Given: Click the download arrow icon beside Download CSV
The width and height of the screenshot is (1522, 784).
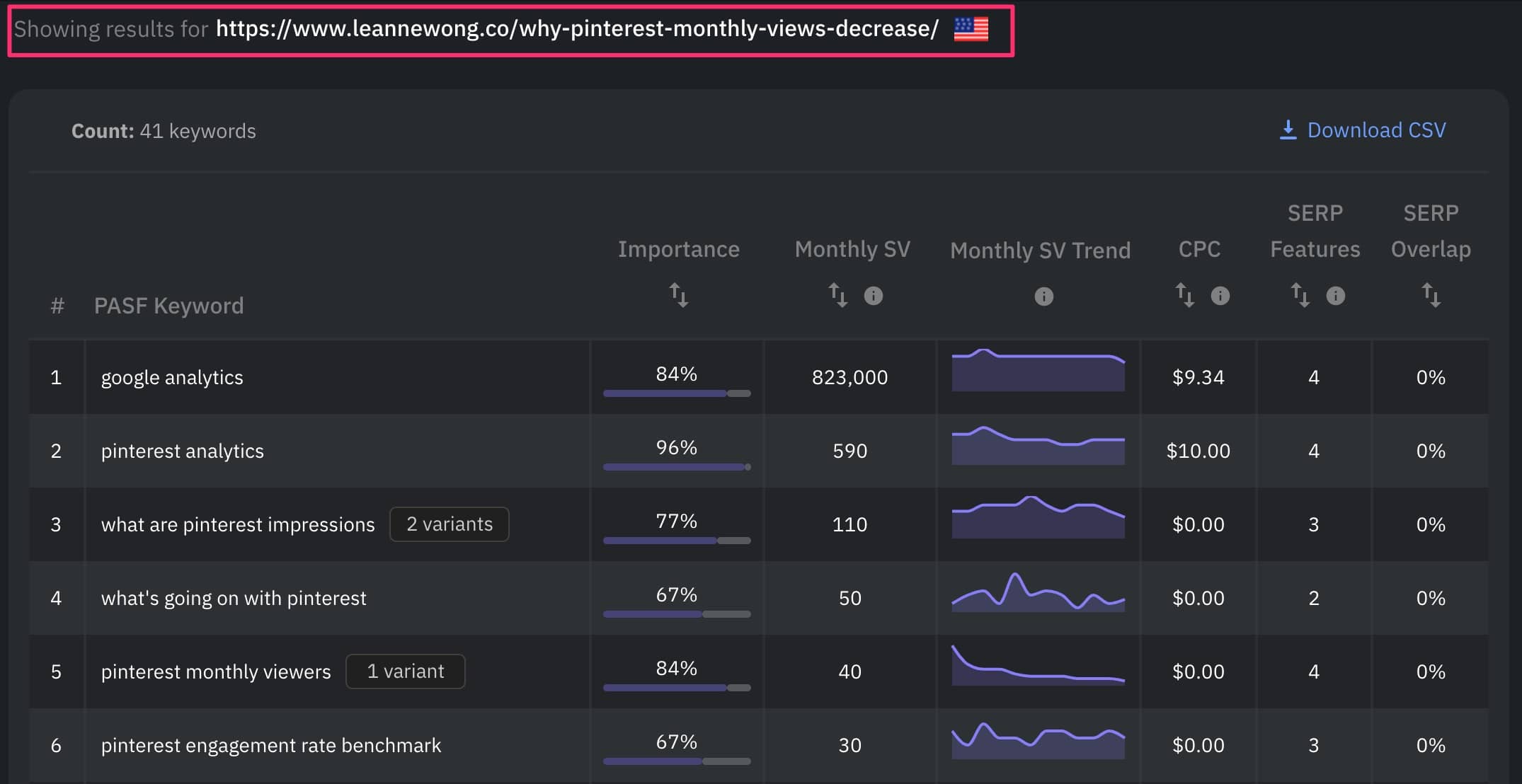Looking at the screenshot, I should click(x=1288, y=130).
